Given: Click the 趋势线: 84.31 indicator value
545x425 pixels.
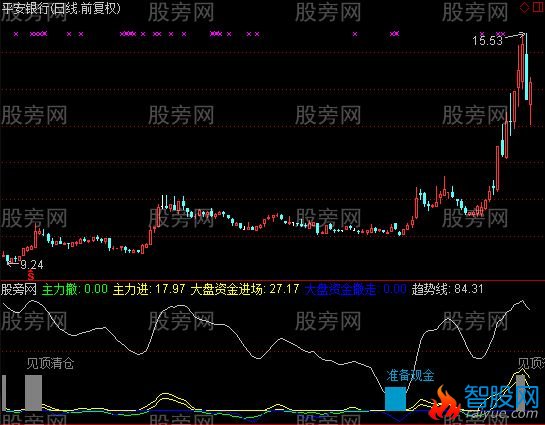Looking at the screenshot, I should click(447, 289).
